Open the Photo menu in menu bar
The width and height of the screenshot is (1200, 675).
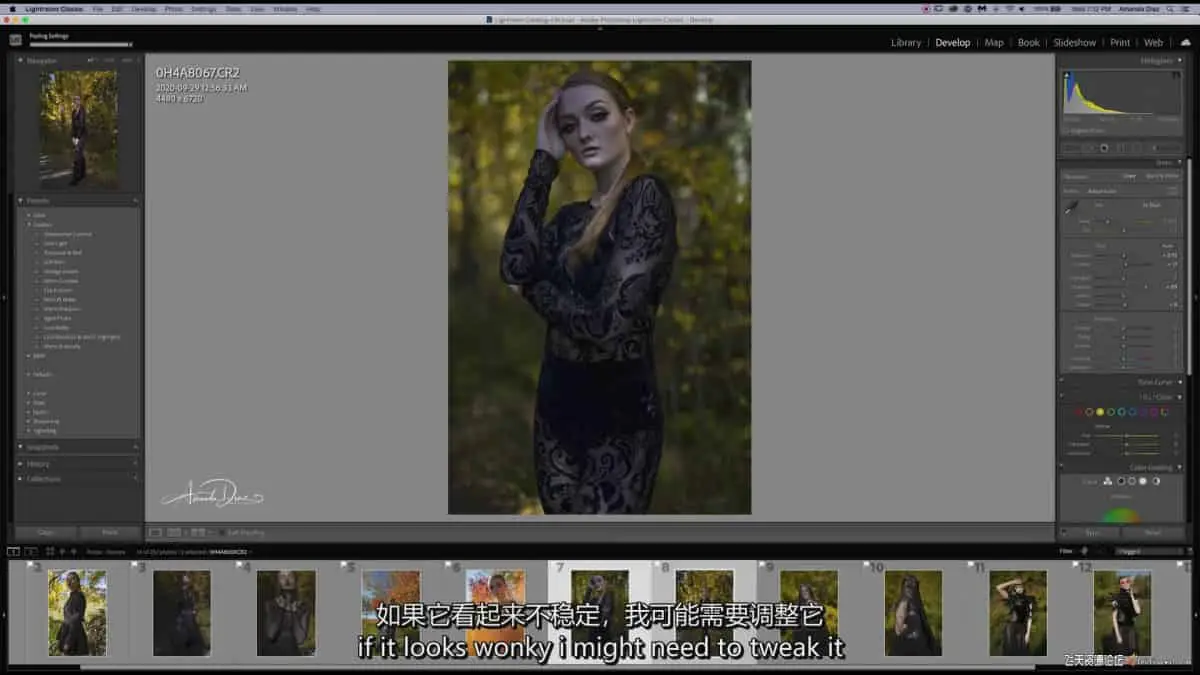click(x=174, y=8)
